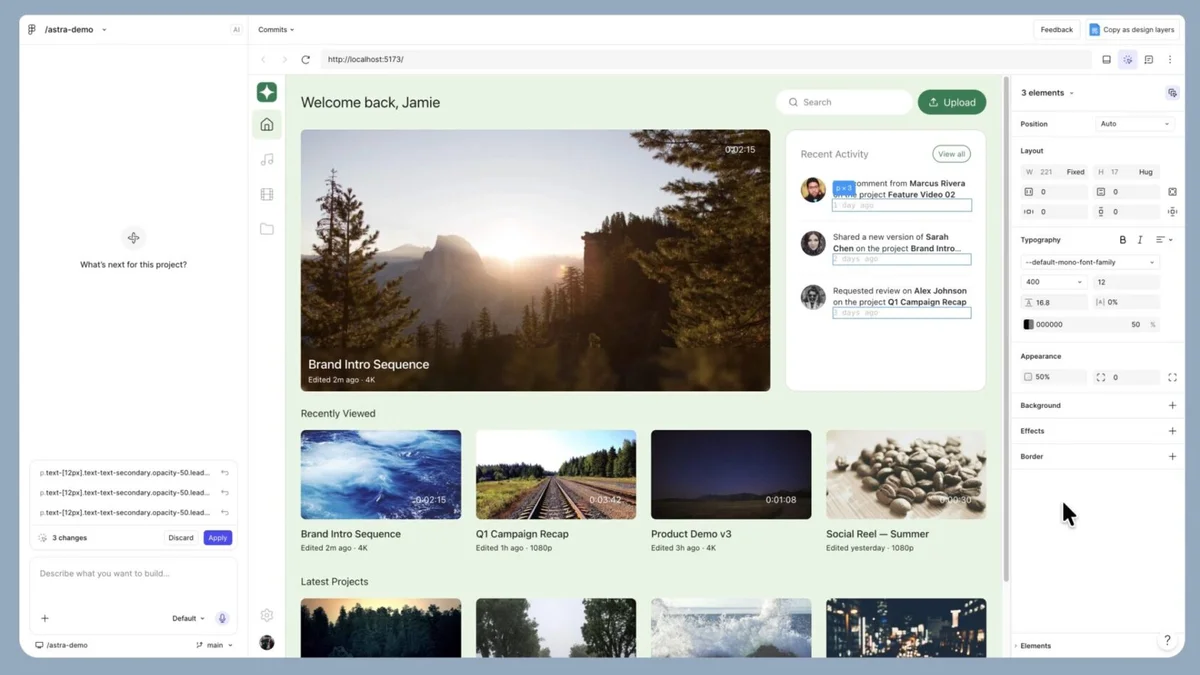Click Discard to drop the 3 changes
Viewport: 1200px width, 675px height.
[x=181, y=538]
